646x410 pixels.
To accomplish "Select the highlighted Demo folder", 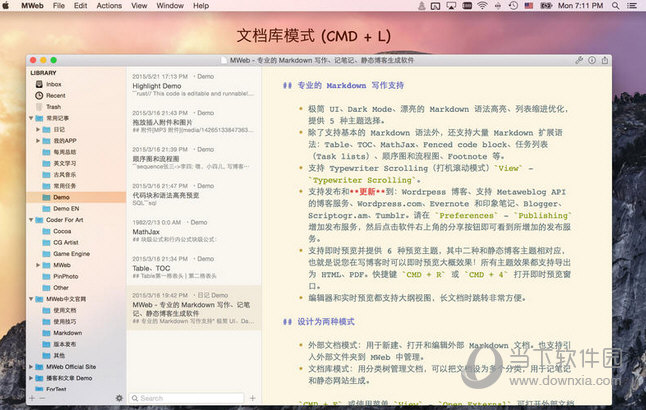I will point(61,197).
